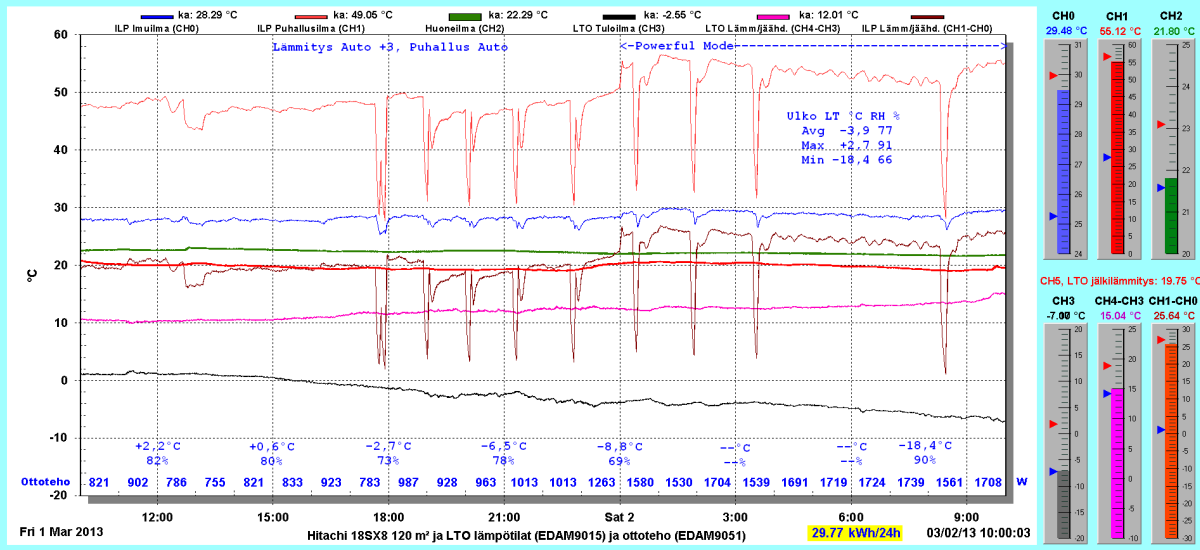Click the Sat 2 date marker
Screen dimensions: 1200x550
pyautogui.click(x=619, y=517)
